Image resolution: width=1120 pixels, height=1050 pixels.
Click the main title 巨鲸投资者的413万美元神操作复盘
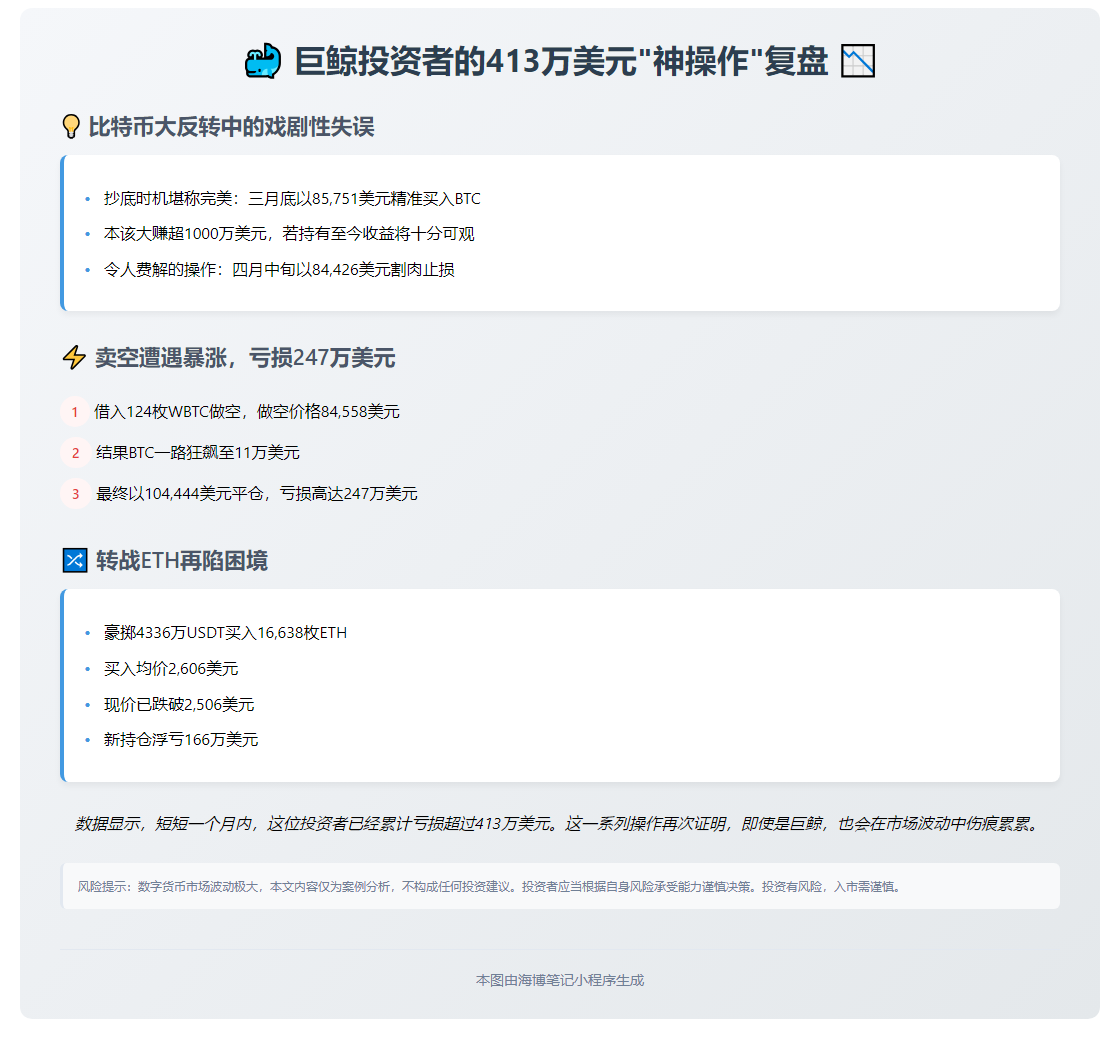[x=560, y=61]
